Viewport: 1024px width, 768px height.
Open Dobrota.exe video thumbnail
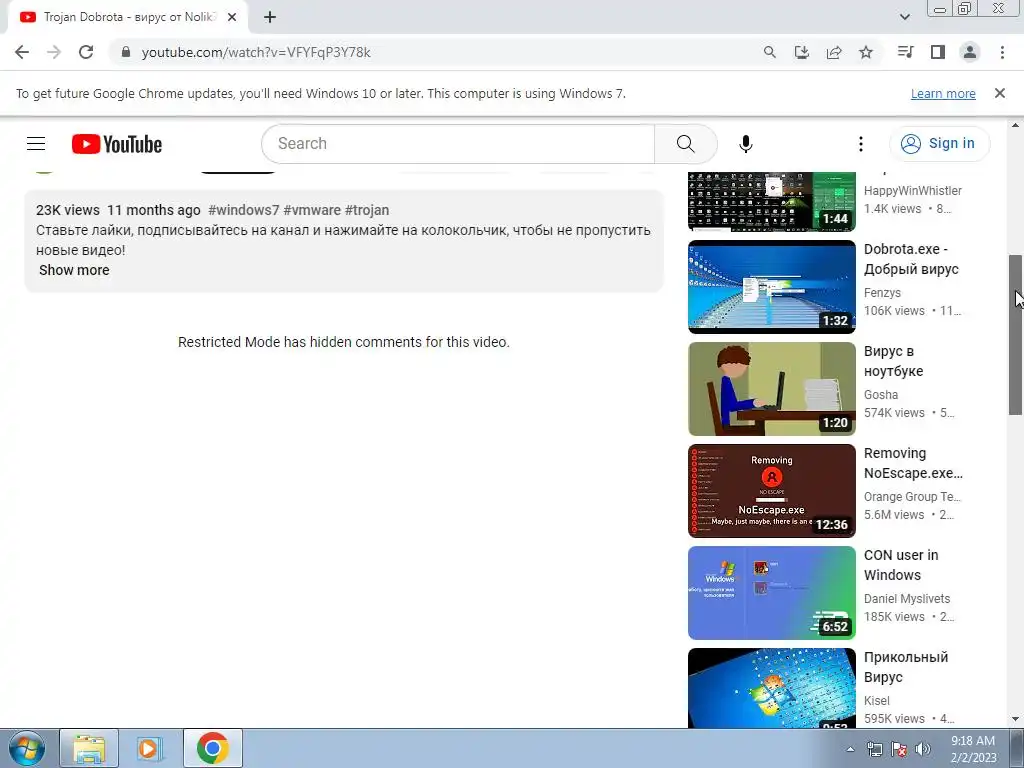coord(772,287)
